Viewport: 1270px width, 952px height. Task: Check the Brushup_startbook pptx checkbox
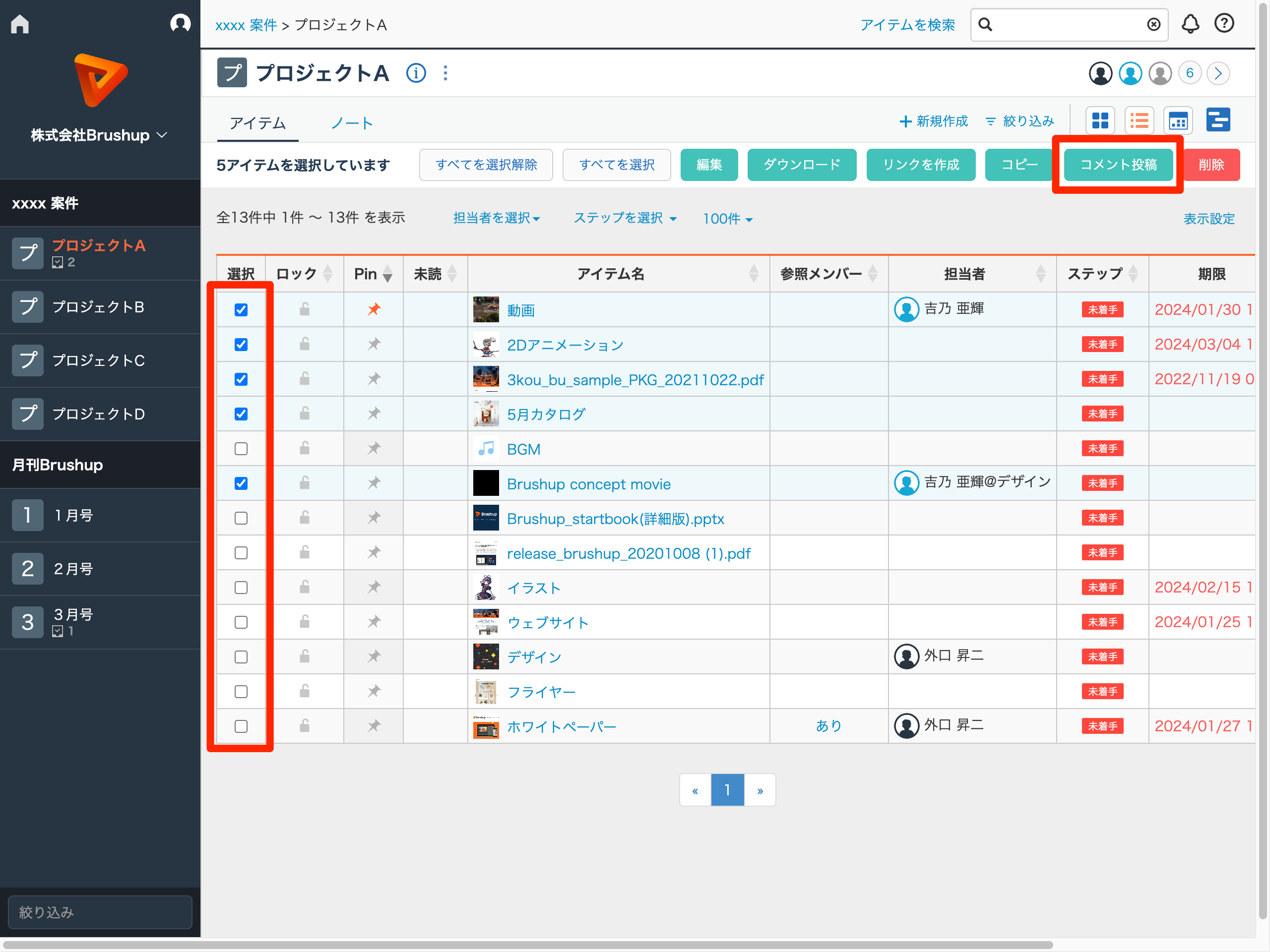(x=241, y=518)
